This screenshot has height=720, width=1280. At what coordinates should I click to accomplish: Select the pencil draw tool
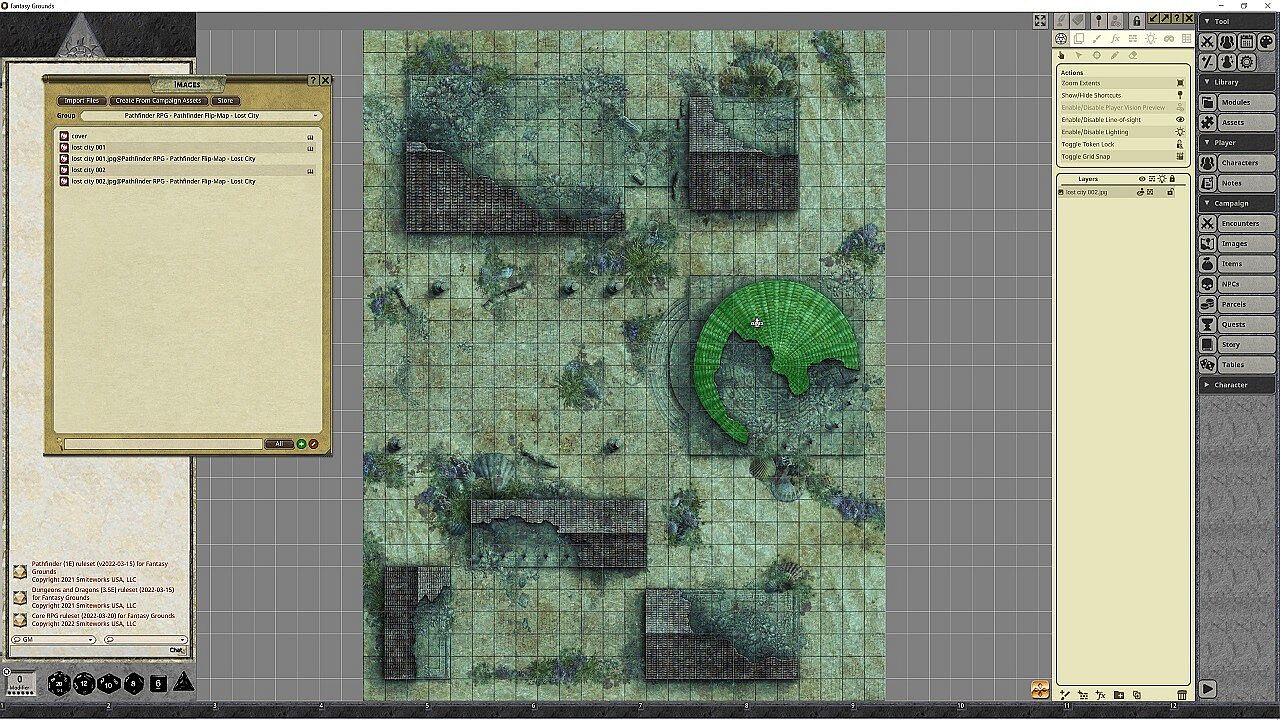1115,56
